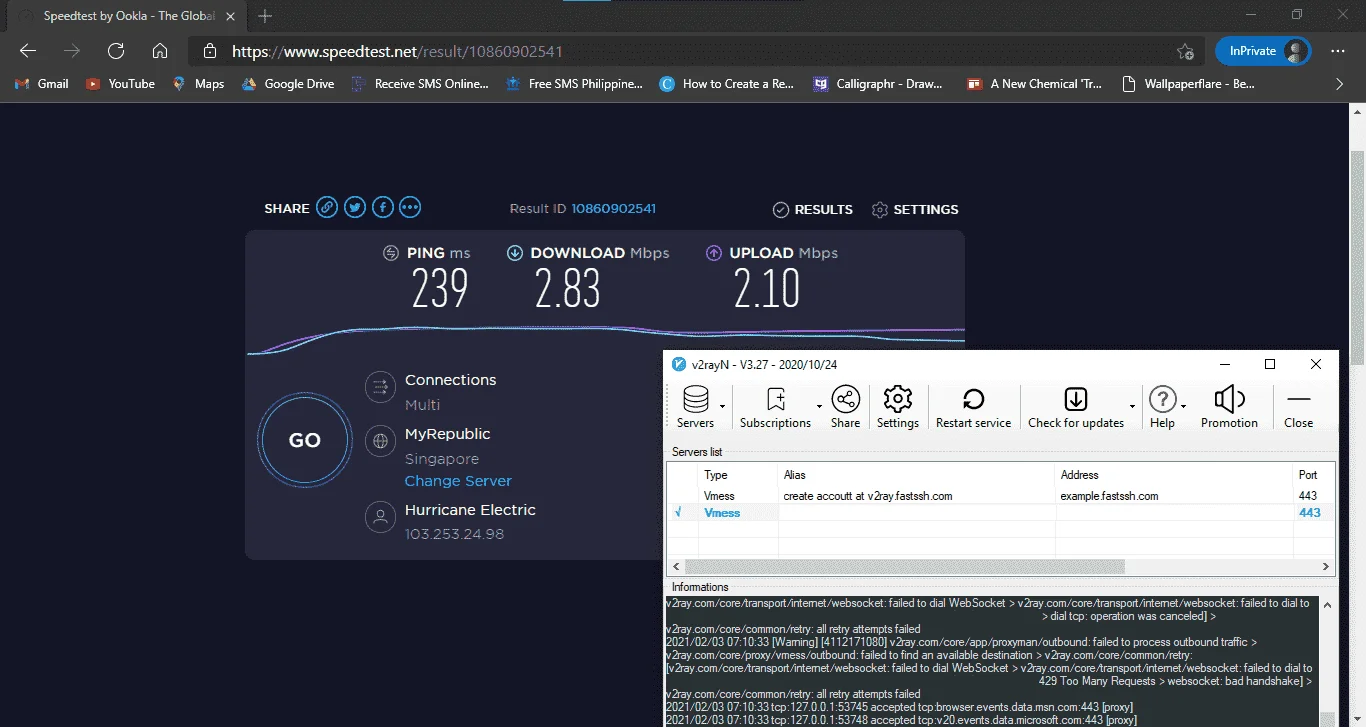
Task: Show more bookmarks with the overflow chevron
Action: coord(1340,84)
